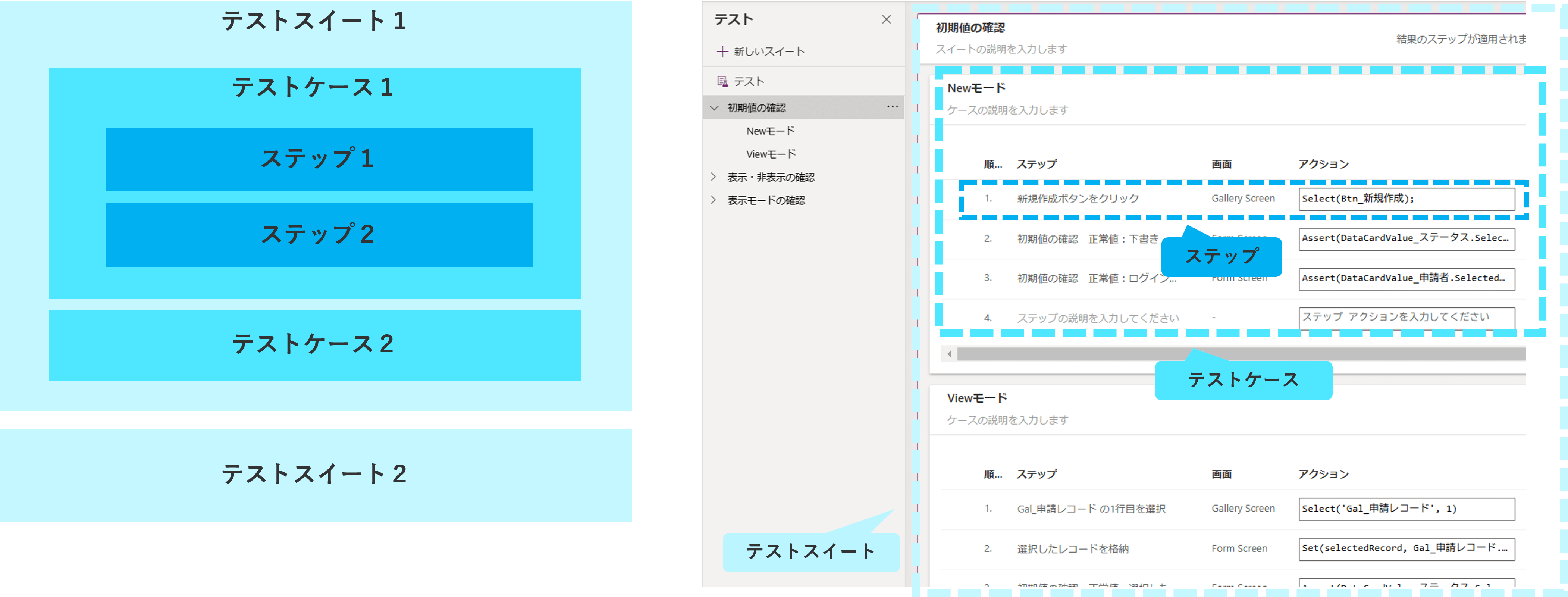This screenshot has height=597, width=1568.
Task: Select the Newモード test case in the tree
Action: pyautogui.click(x=771, y=131)
